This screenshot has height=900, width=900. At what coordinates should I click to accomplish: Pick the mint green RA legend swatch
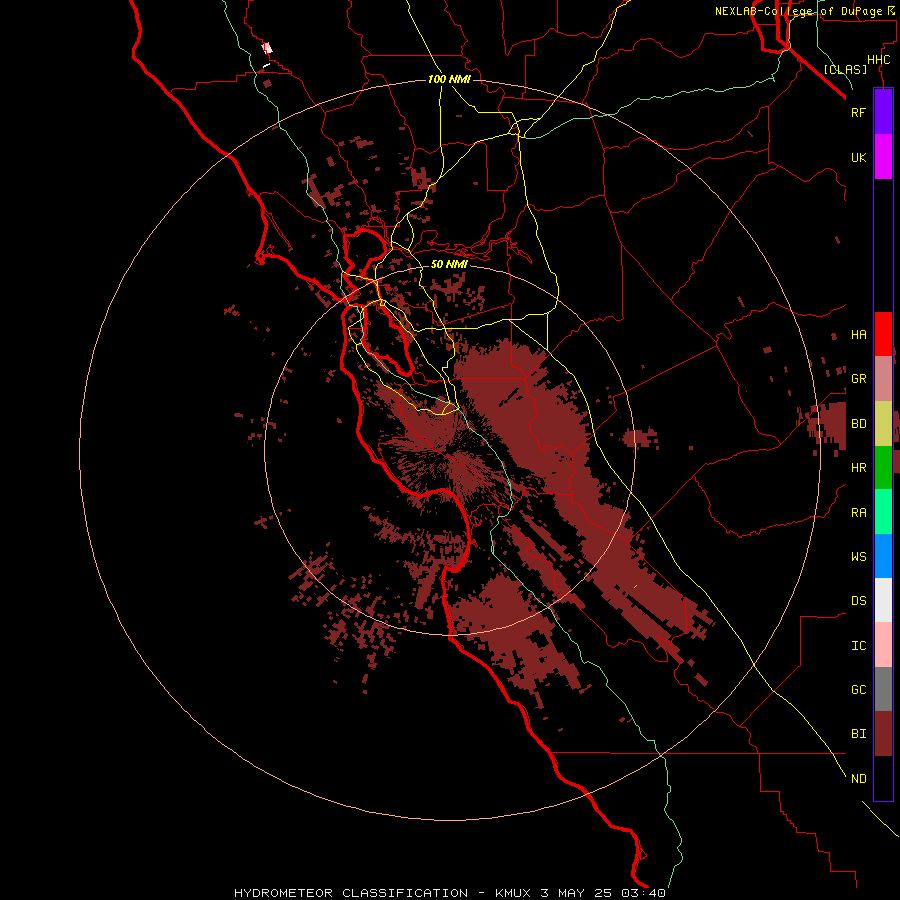(x=883, y=512)
